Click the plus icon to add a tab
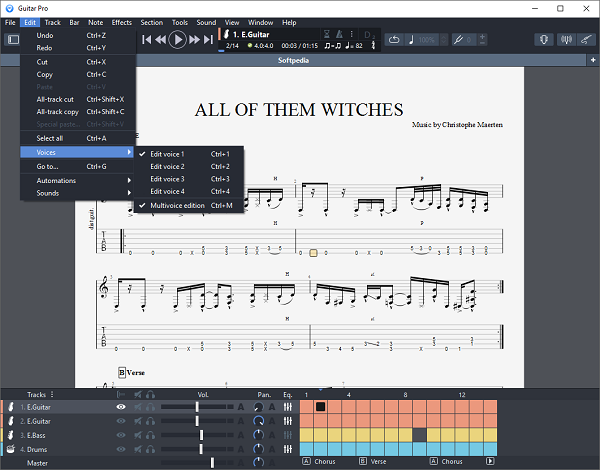Viewport: 600px width, 470px height. [593, 61]
